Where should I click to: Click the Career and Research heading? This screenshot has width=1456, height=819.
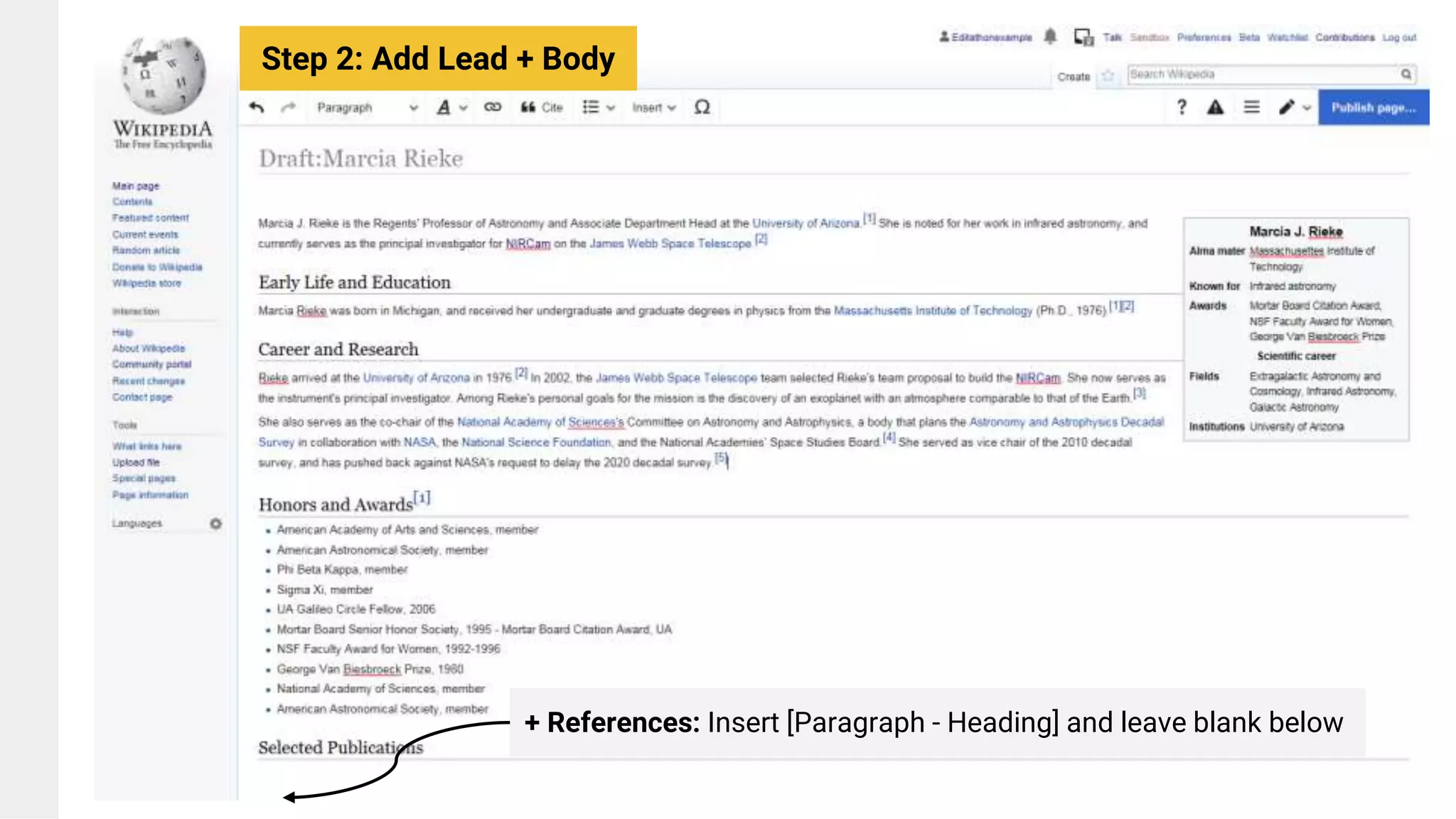click(x=338, y=349)
